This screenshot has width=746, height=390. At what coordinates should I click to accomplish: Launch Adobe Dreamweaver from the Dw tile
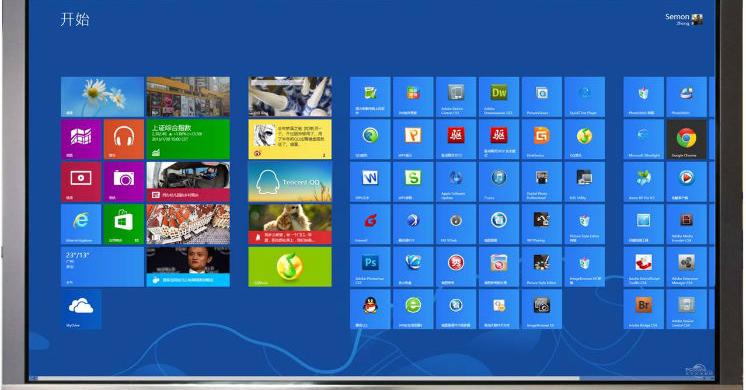pyautogui.click(x=499, y=97)
